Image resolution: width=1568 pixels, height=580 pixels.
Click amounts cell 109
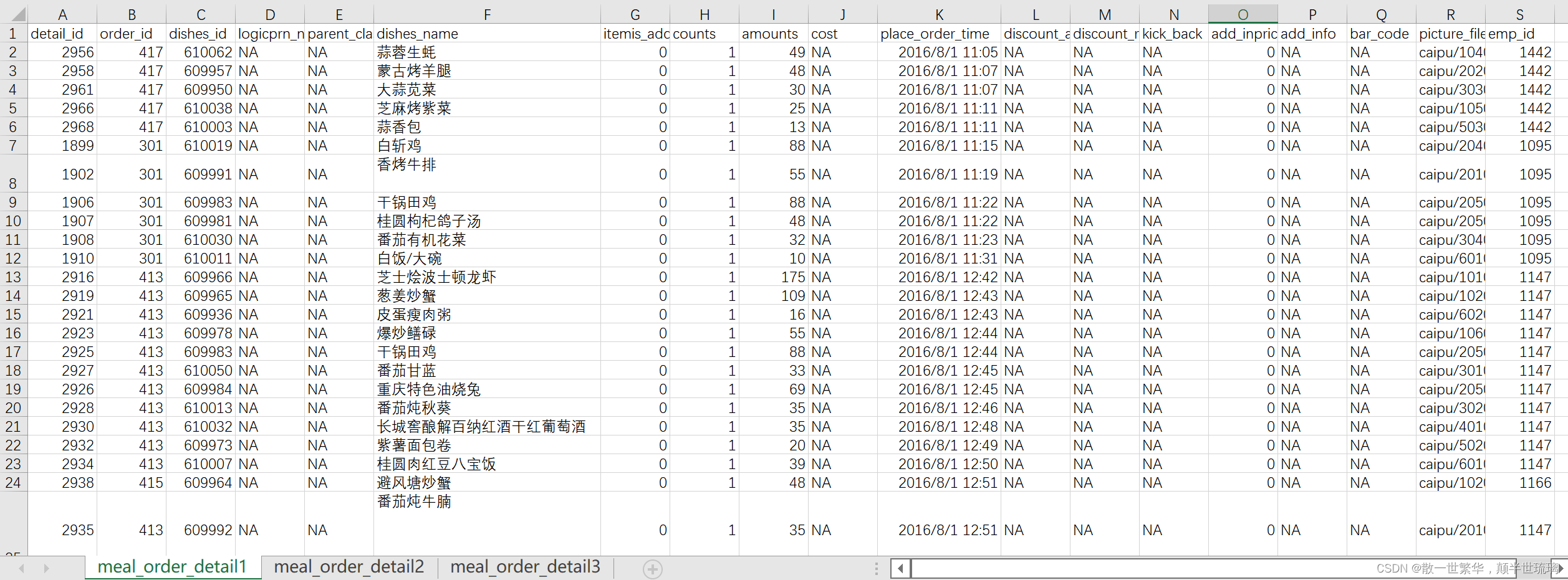click(774, 296)
